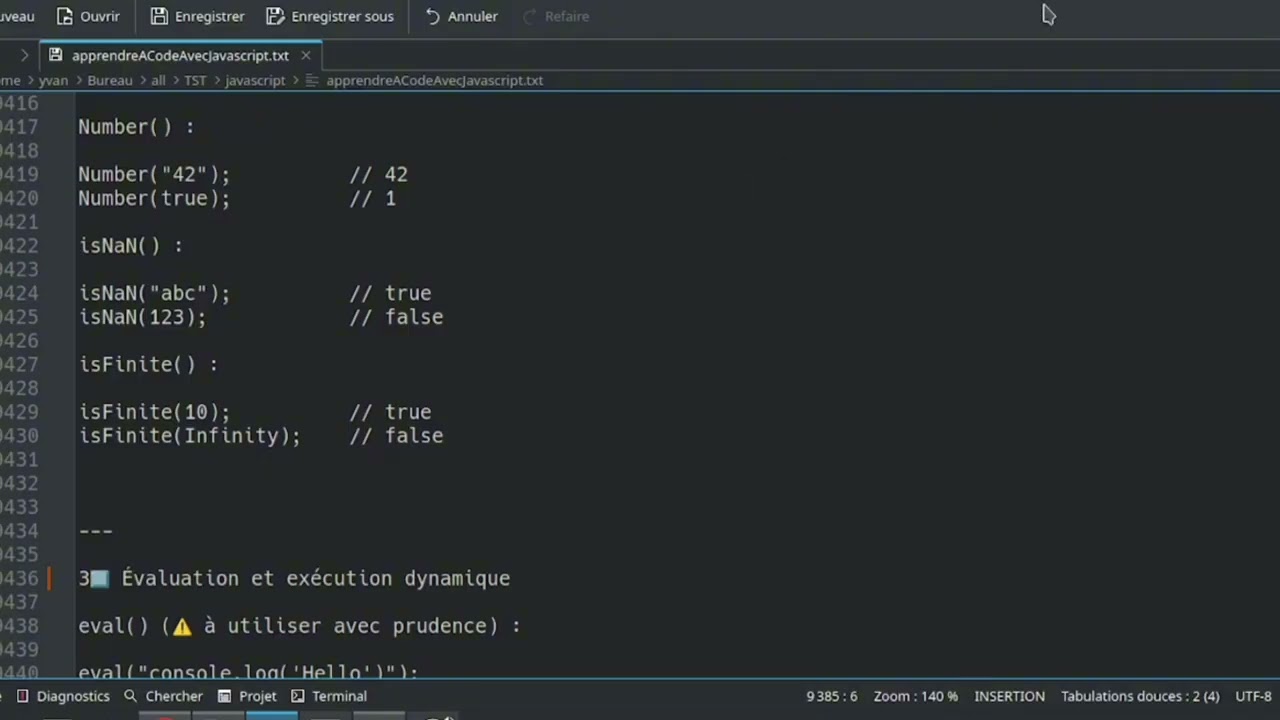The image size is (1280, 720).
Task: Click the Projet panel icon
Action: point(225,696)
